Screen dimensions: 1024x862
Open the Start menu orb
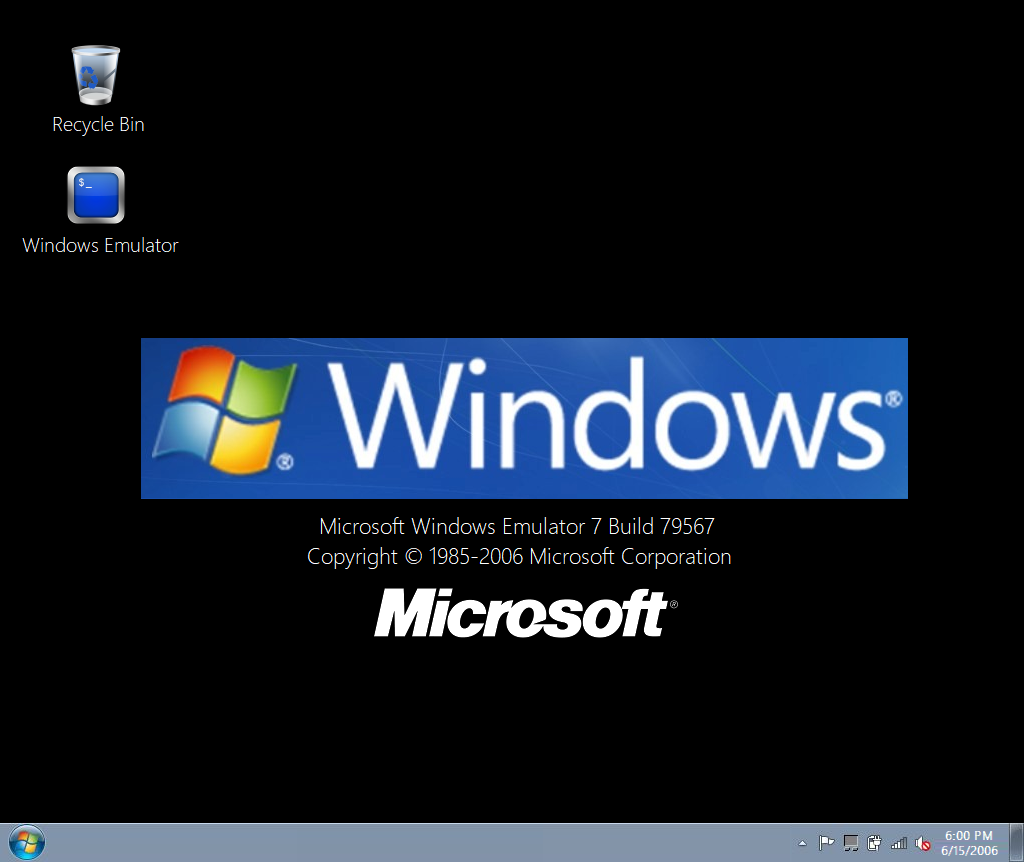[27, 842]
